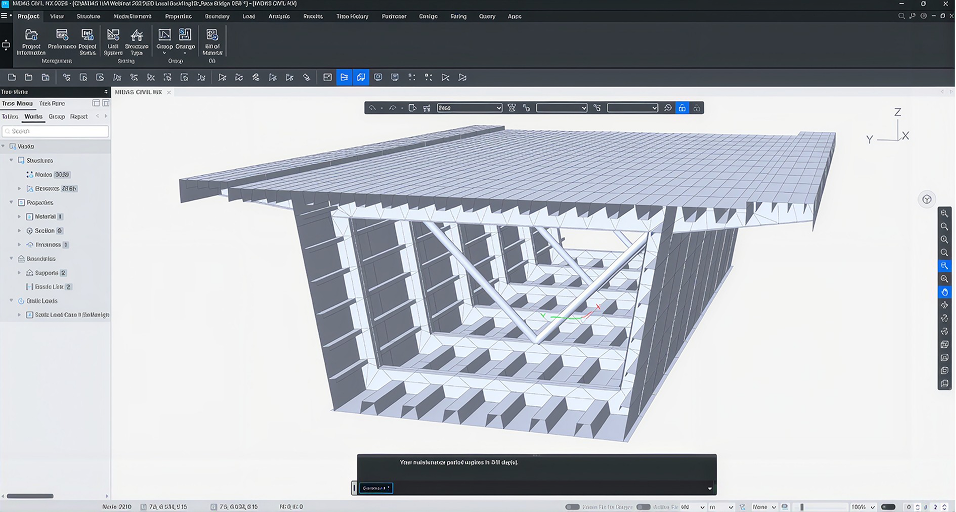
Task: Open the Analysis ribbon tab
Action: click(279, 16)
